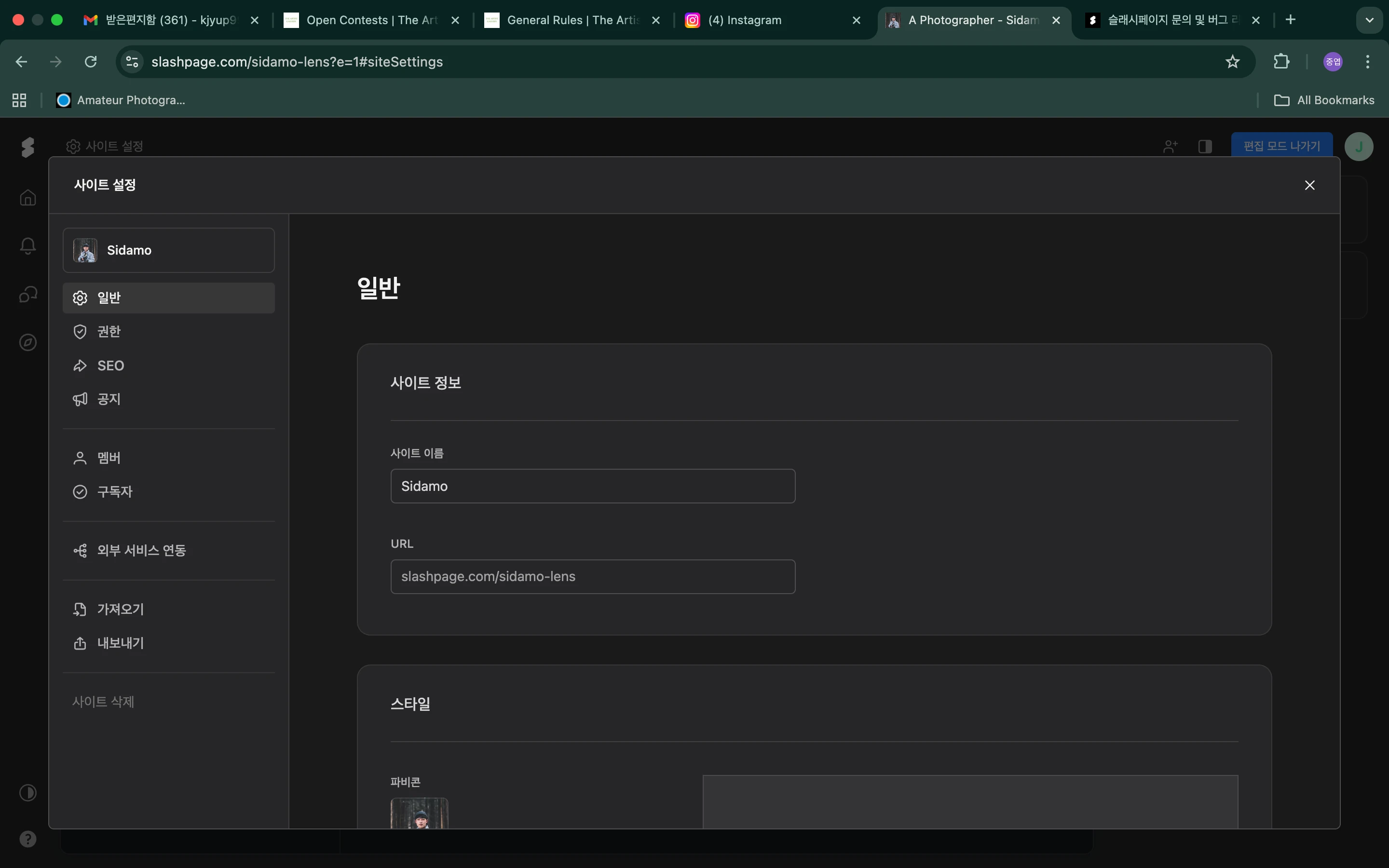This screenshot has width=1389, height=868.
Task: Click the Slashpage logo icon
Action: click(x=27, y=147)
